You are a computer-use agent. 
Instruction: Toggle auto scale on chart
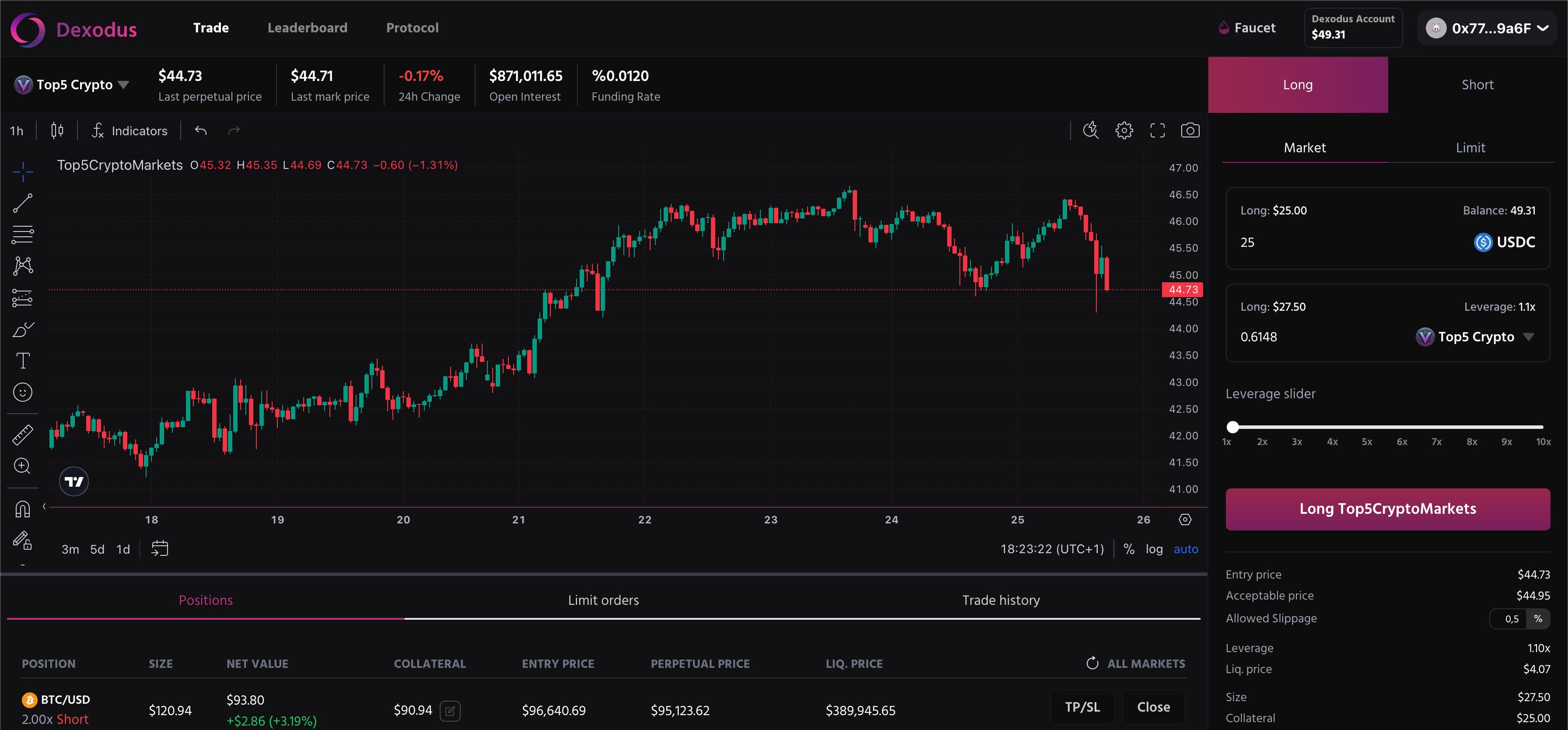(1186, 549)
